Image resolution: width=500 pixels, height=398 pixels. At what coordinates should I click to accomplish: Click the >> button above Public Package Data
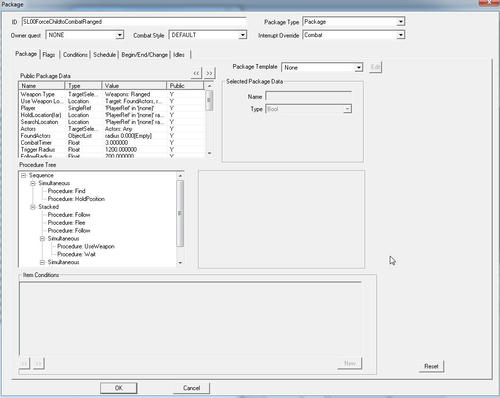click(209, 73)
